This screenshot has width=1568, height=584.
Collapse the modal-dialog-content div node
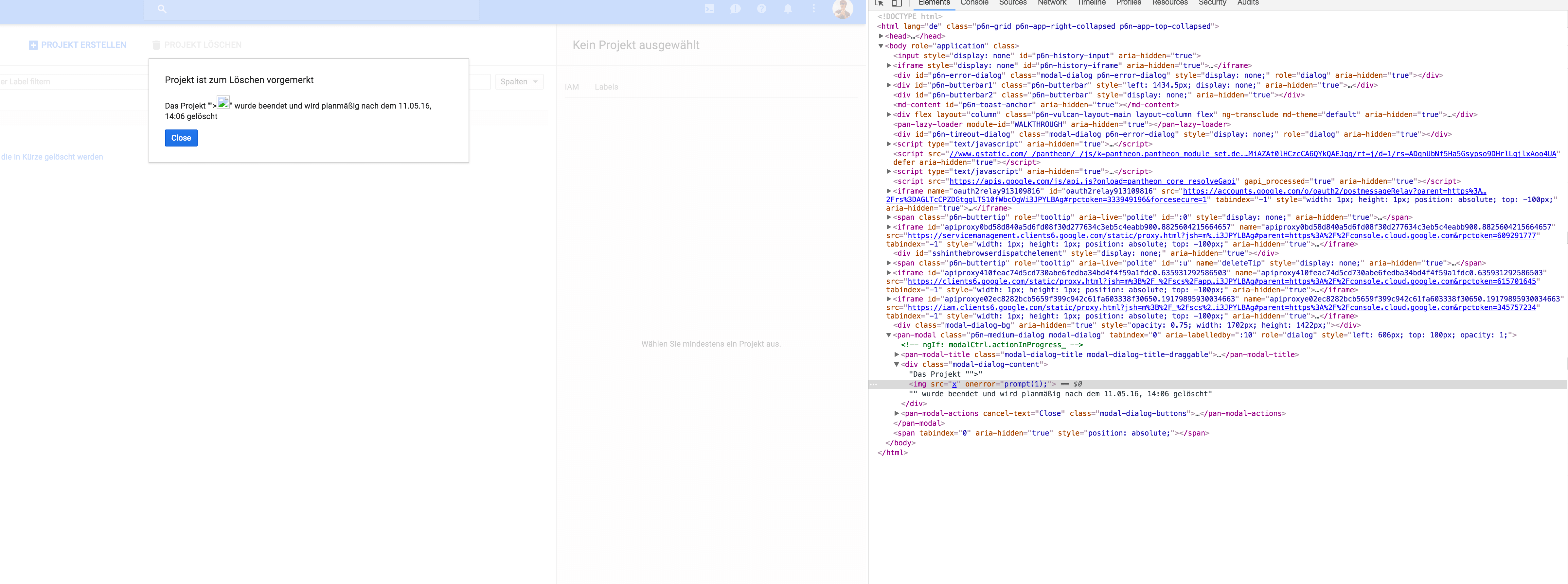tap(897, 364)
